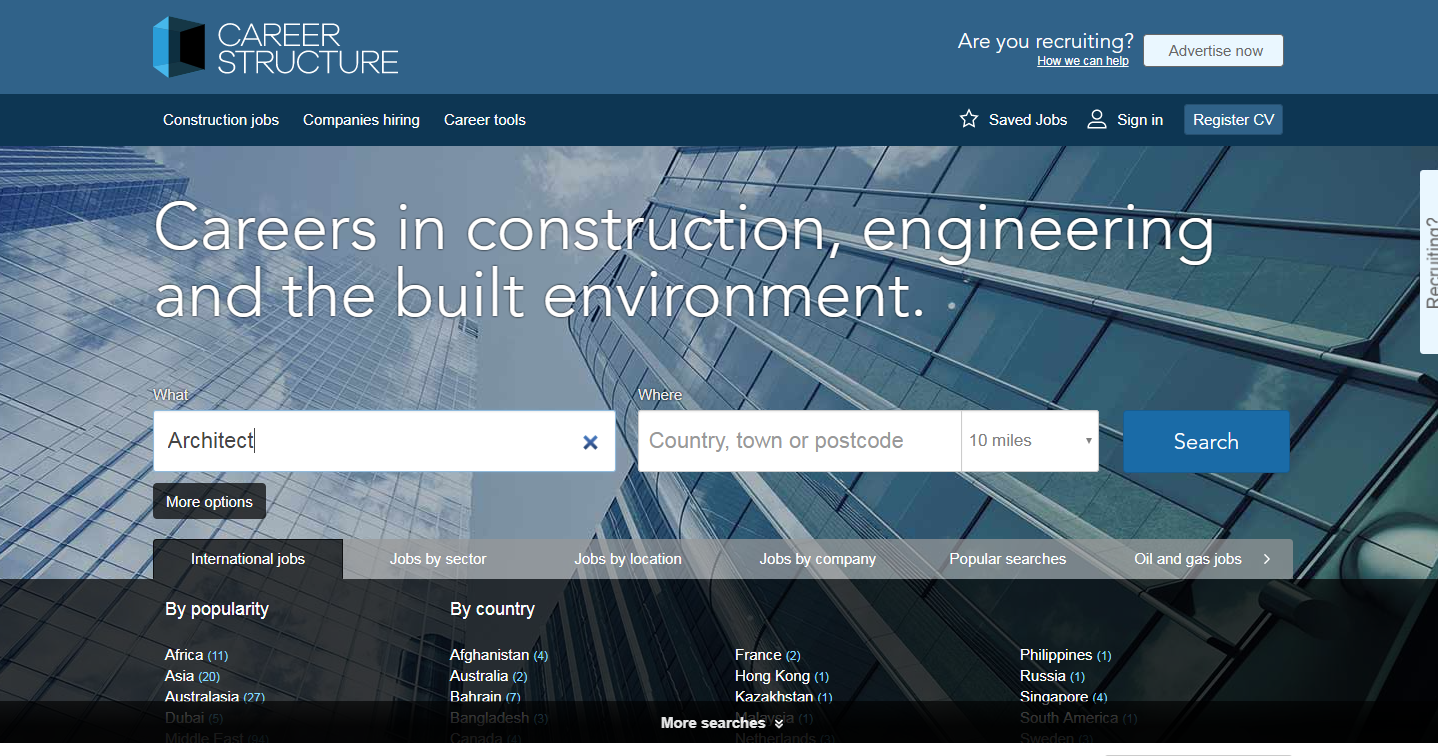
Task: View jobs in France
Action: [757, 654]
